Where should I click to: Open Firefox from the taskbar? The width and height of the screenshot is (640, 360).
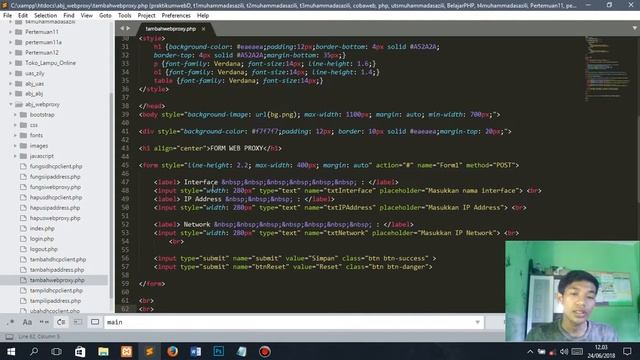click(x=173, y=351)
